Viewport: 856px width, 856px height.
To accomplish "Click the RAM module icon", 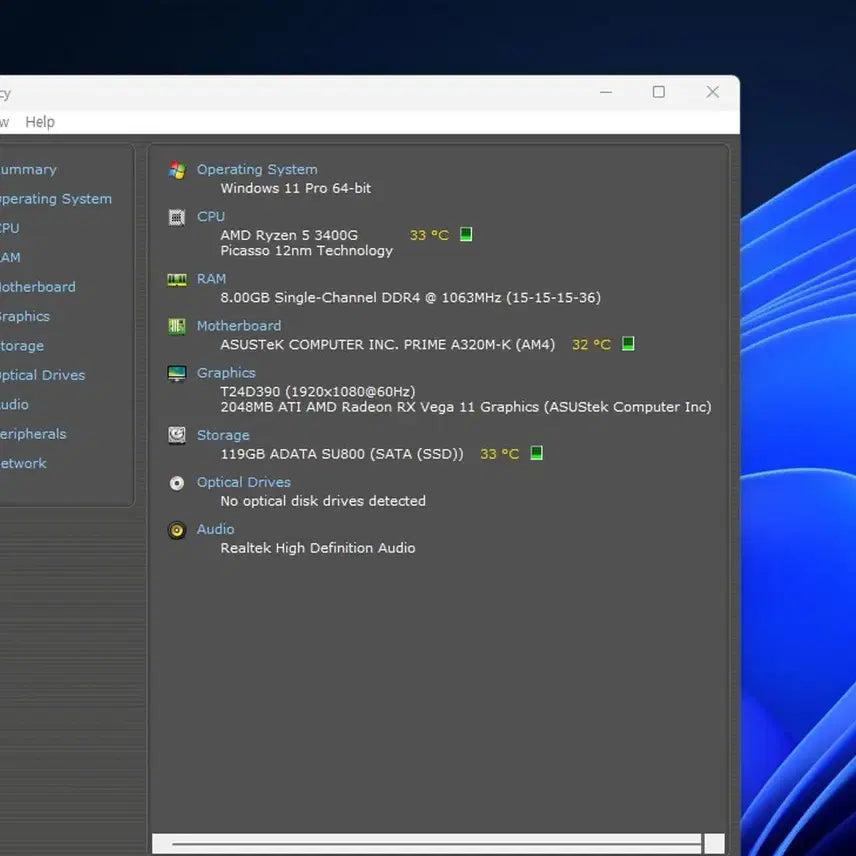I will point(176,280).
